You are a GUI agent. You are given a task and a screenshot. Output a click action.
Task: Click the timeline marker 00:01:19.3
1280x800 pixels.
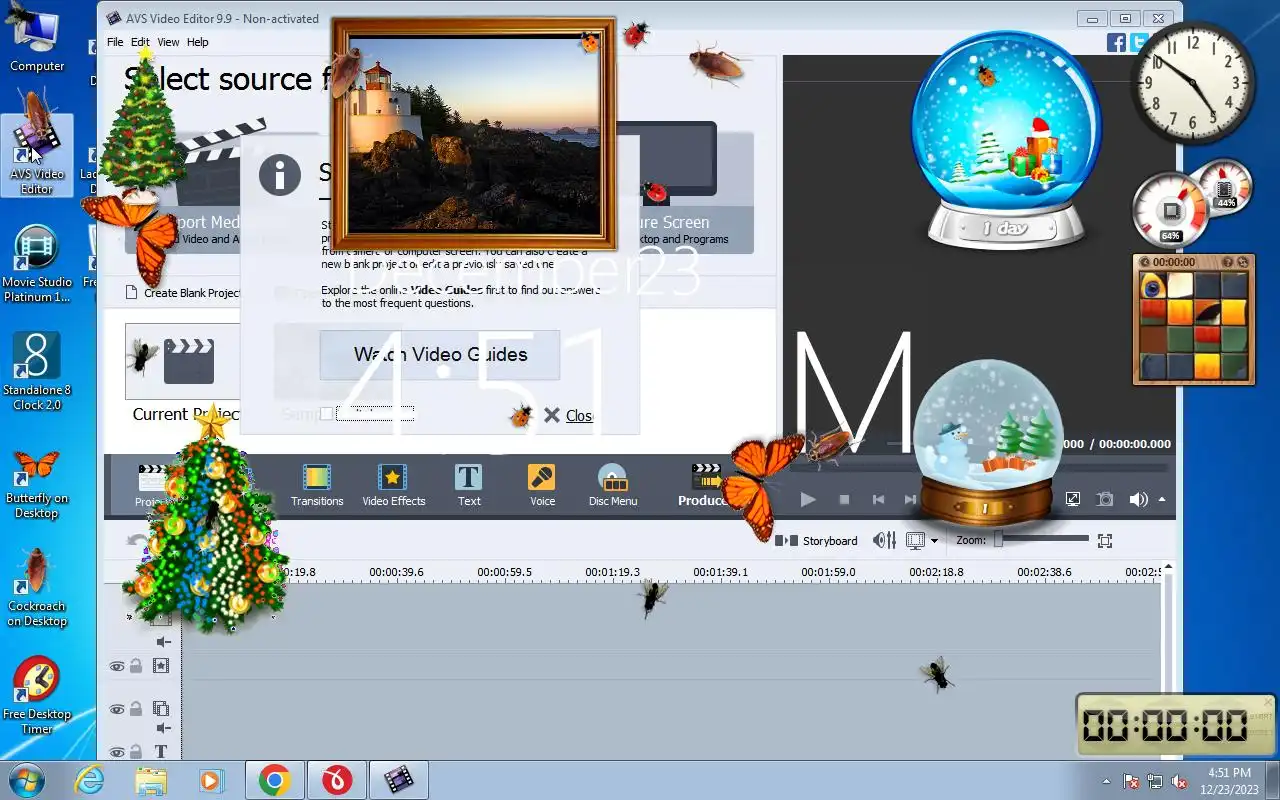[x=613, y=572]
